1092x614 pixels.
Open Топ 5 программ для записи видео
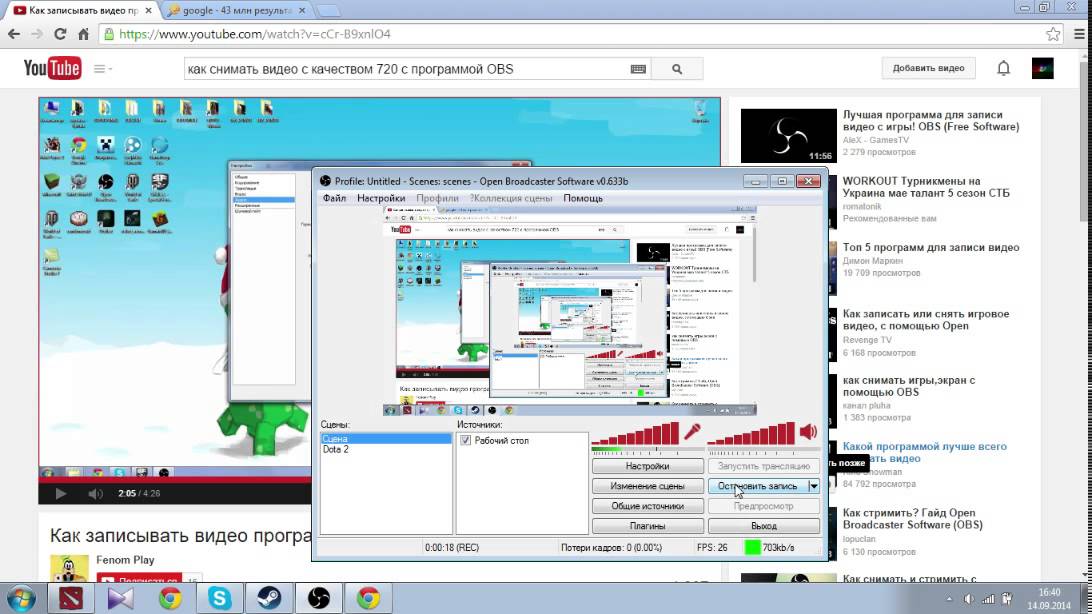pos(930,247)
